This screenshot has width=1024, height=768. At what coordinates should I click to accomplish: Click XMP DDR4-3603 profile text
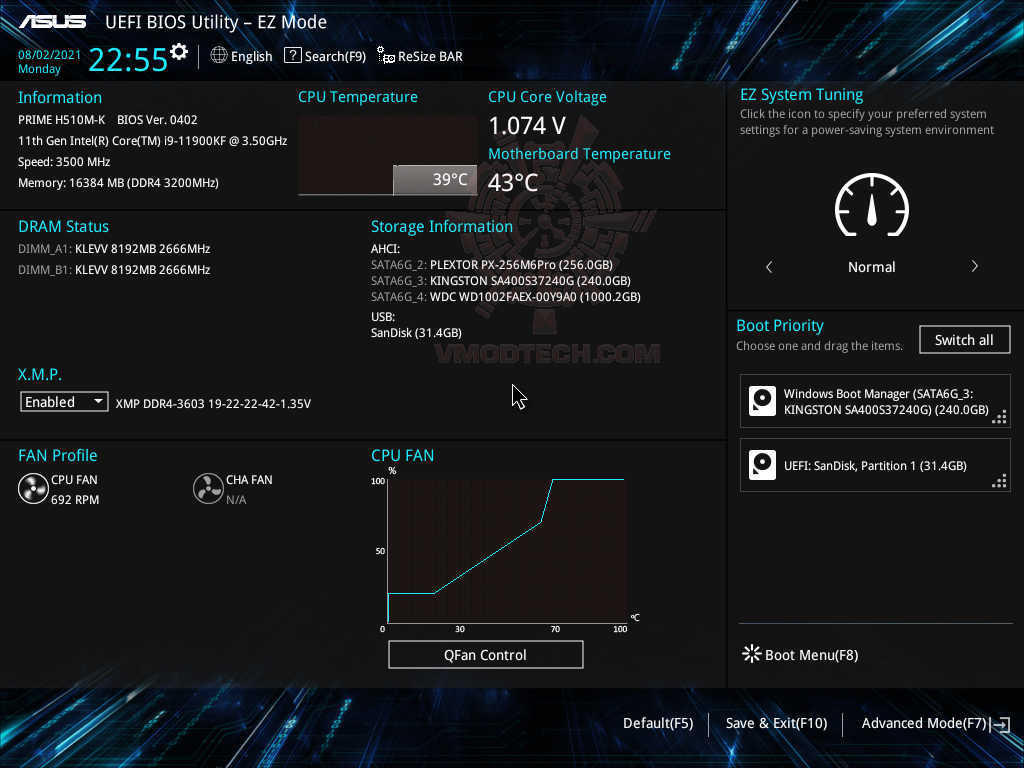[213, 404]
